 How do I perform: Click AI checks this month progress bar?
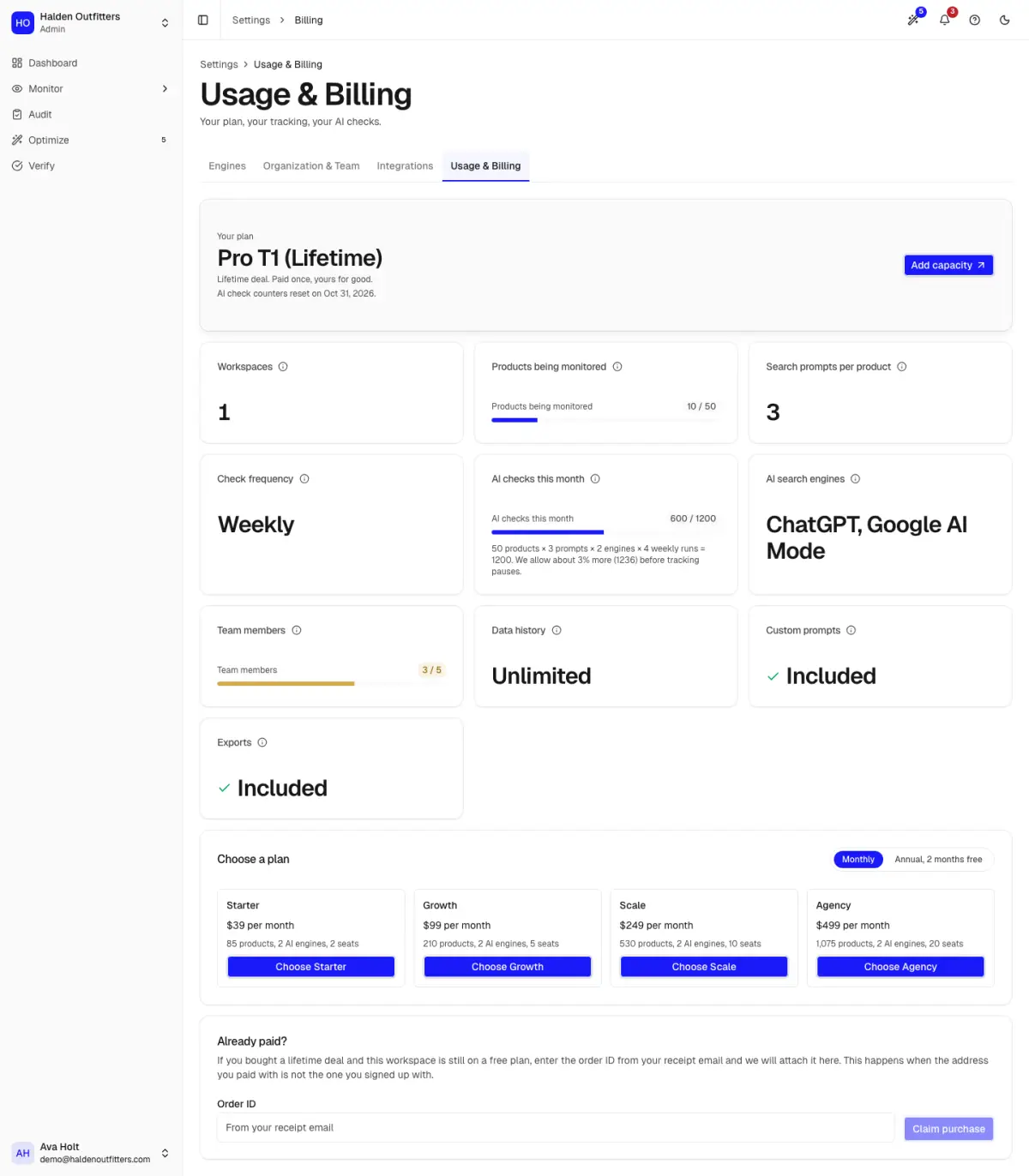(604, 532)
